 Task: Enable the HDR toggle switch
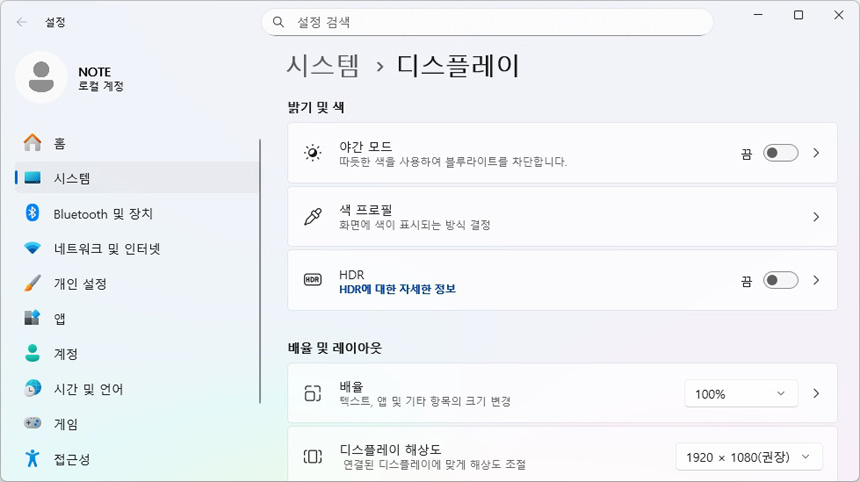780,280
